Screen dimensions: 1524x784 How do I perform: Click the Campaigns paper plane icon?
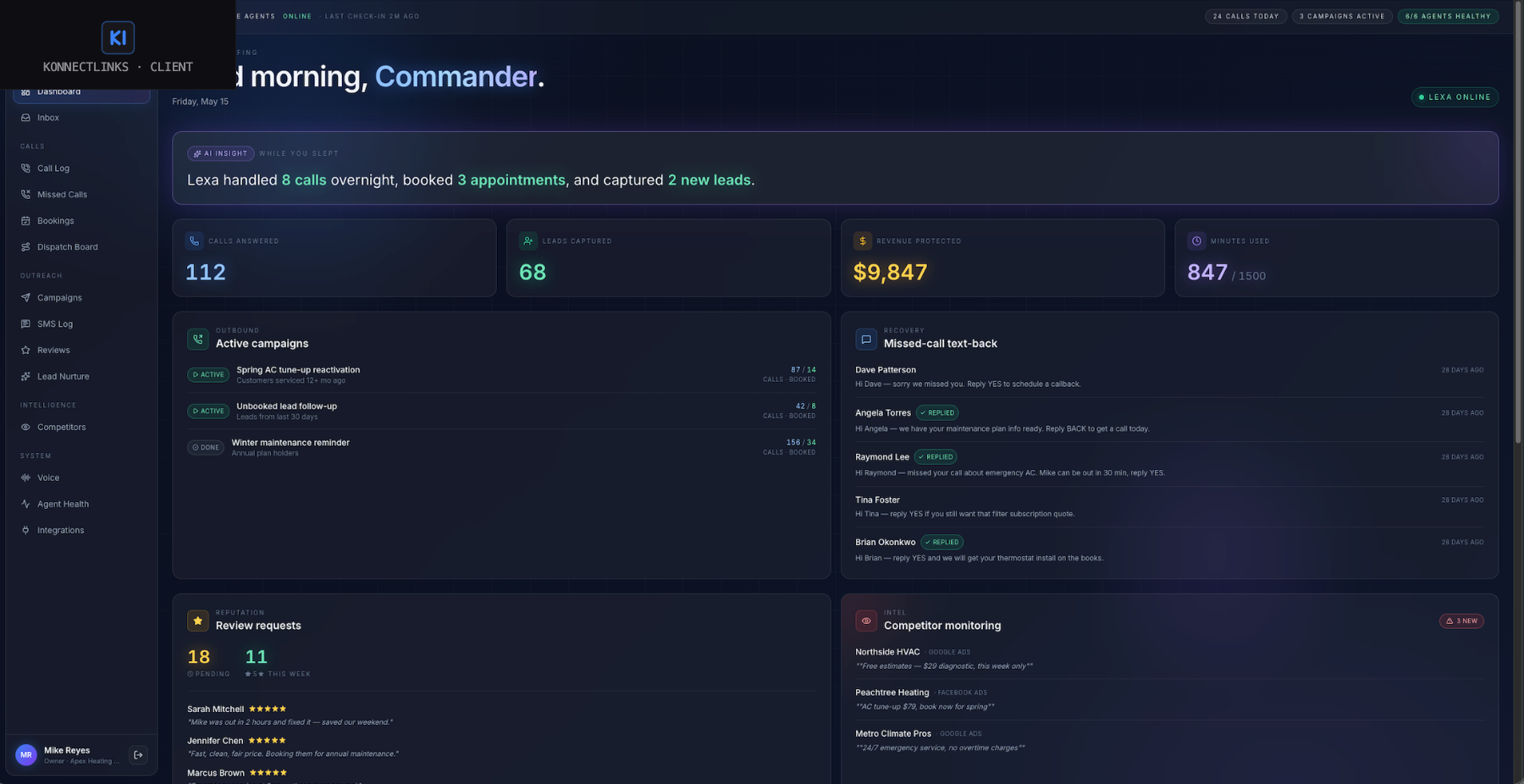click(25, 298)
